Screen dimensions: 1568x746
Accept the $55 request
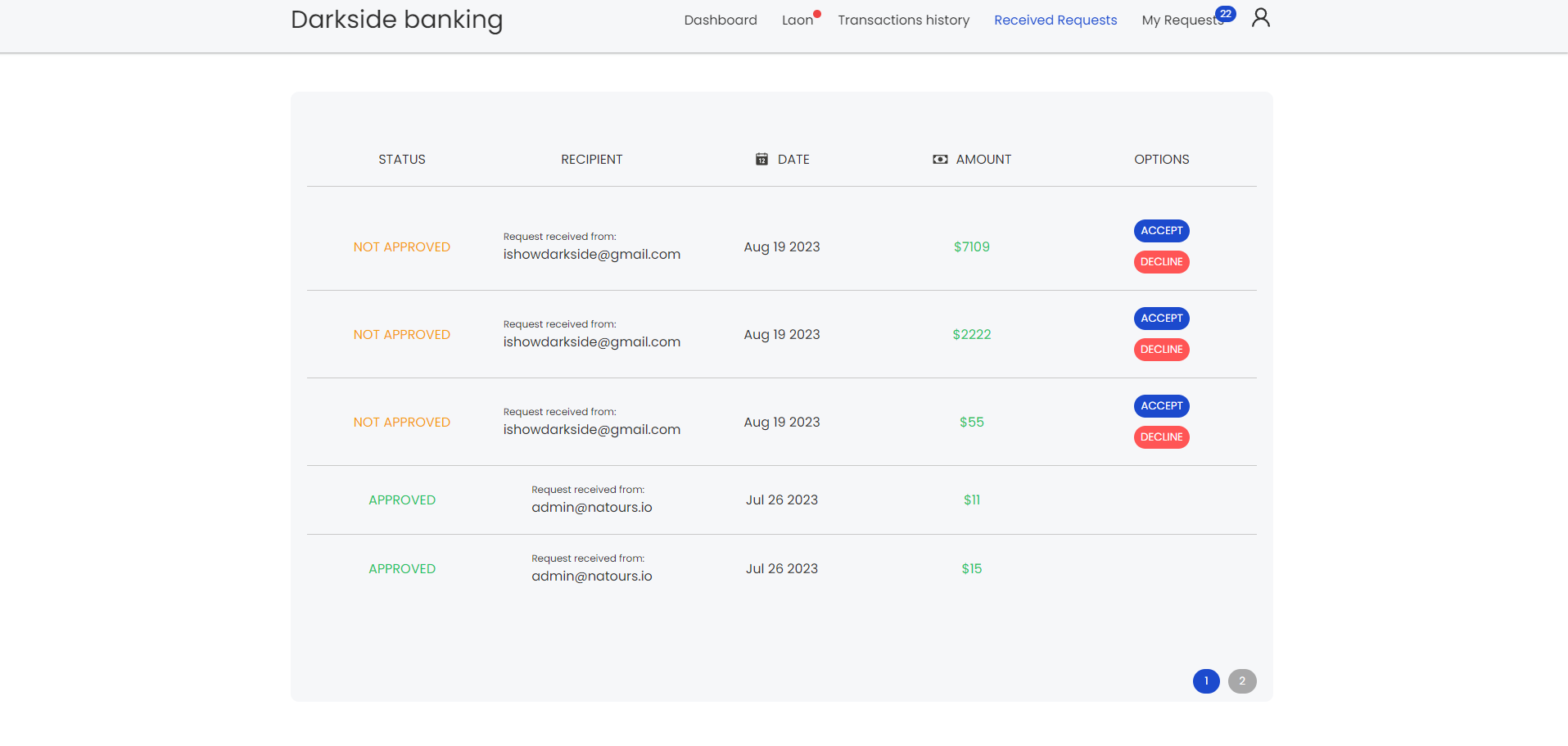[x=1161, y=405]
